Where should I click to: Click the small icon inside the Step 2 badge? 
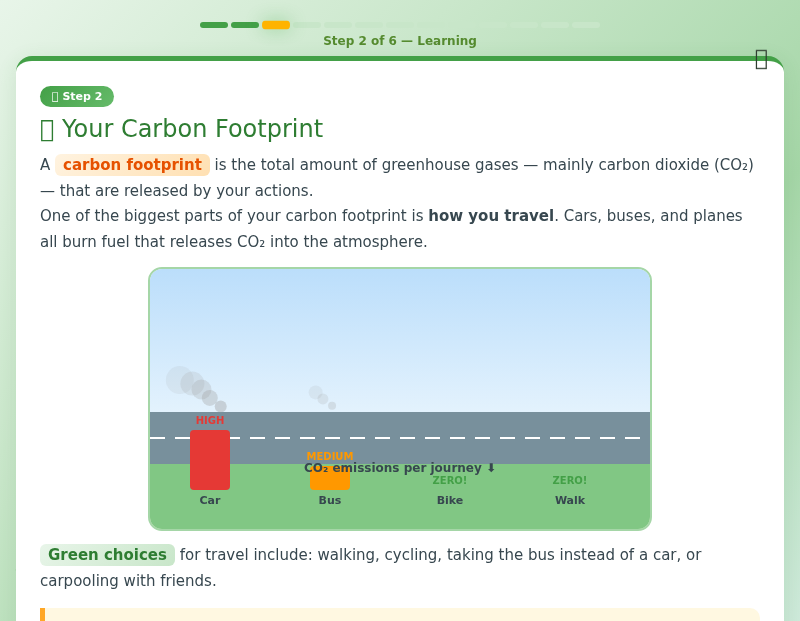[55, 97]
